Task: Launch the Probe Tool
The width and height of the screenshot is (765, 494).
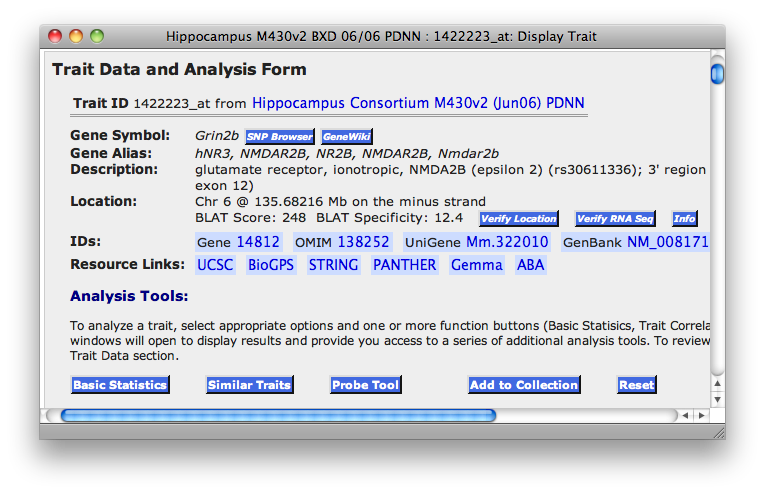Action: point(366,385)
